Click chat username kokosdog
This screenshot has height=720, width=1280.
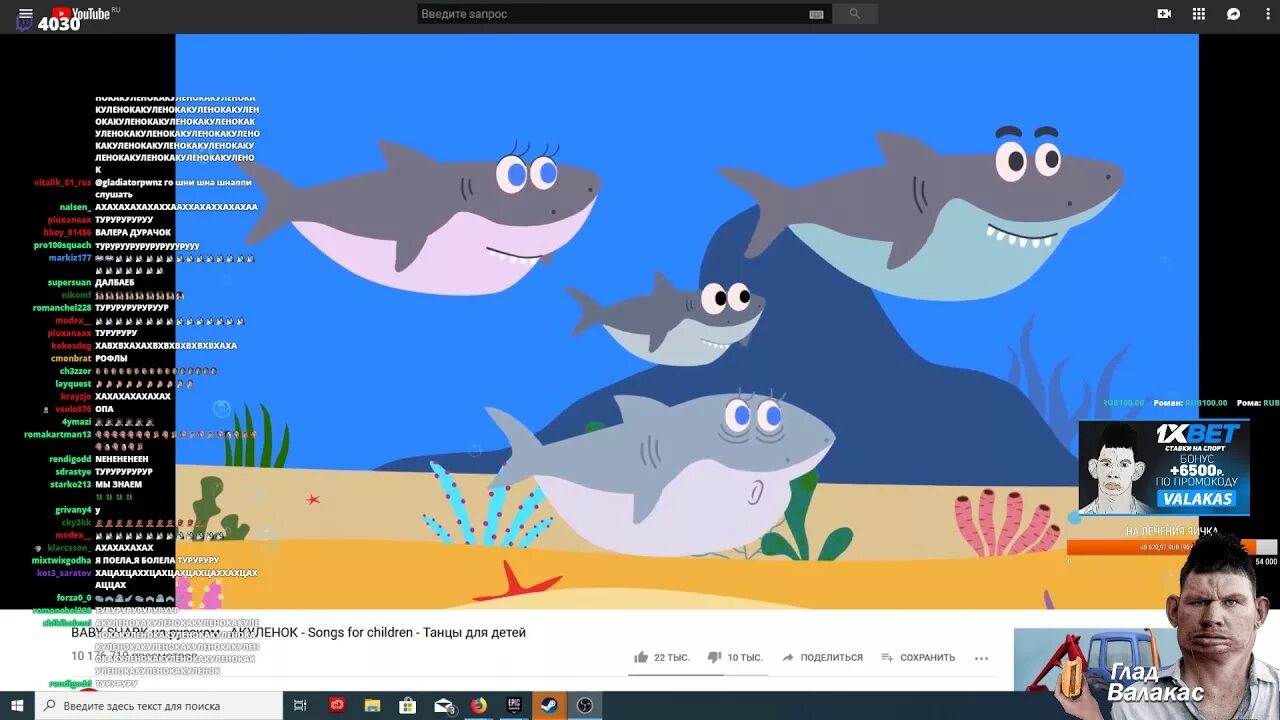[x=70, y=345]
